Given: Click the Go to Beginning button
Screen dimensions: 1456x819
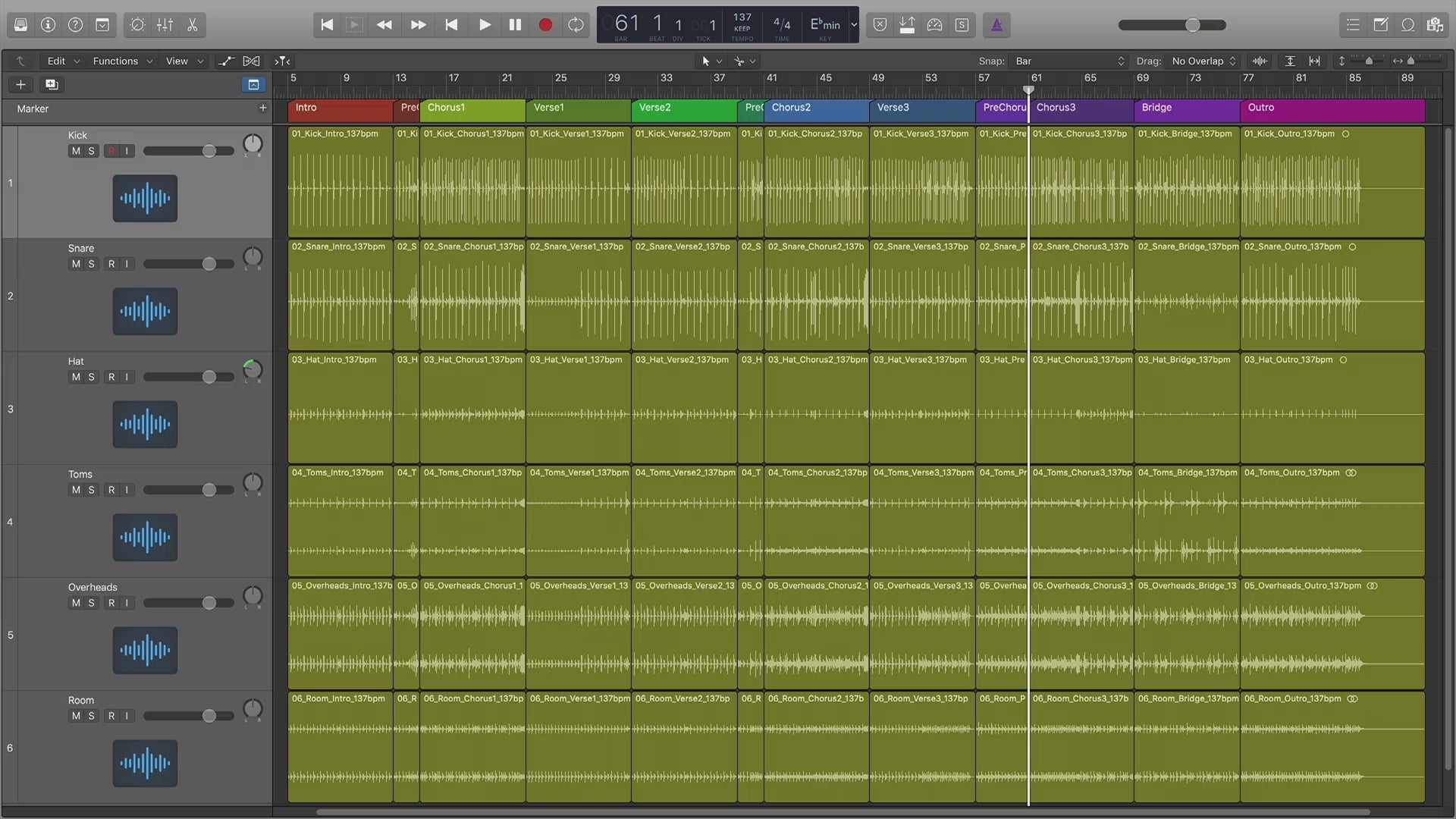Looking at the screenshot, I should (x=327, y=25).
